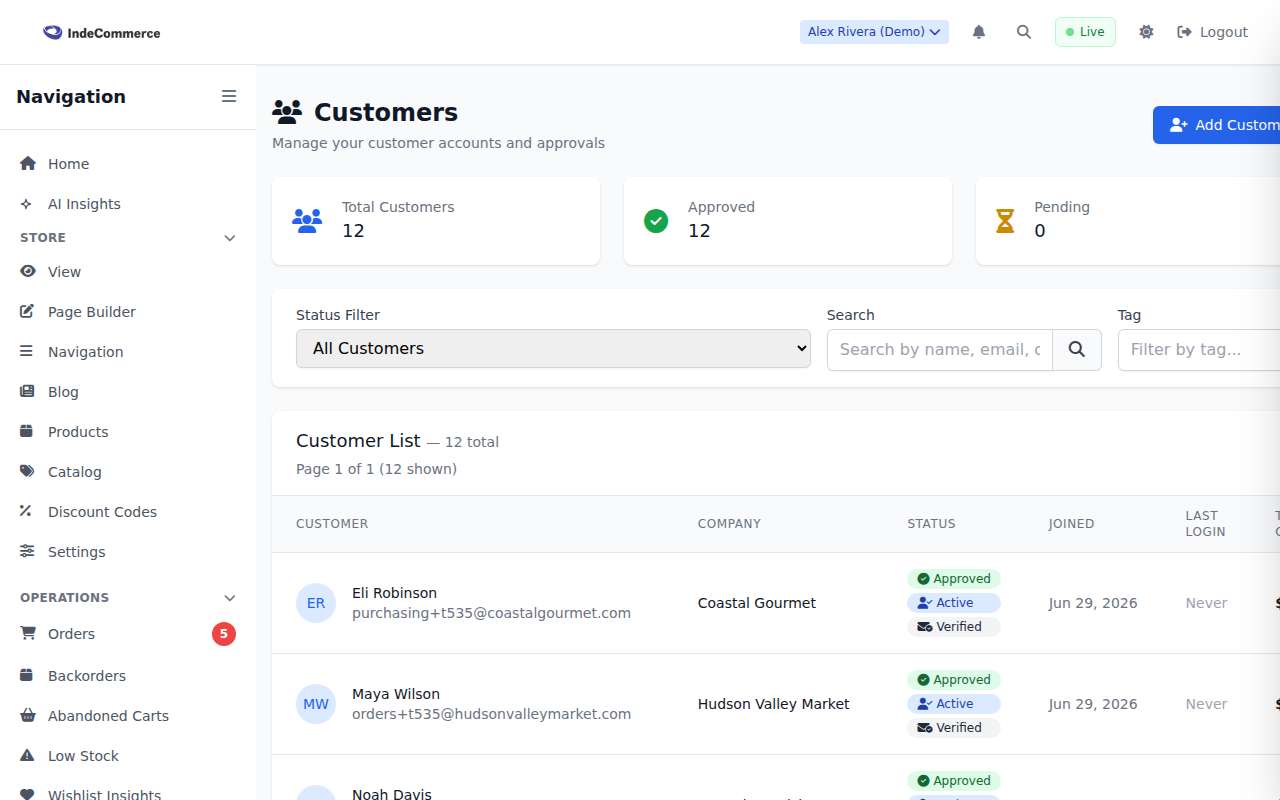Image resolution: width=1280 pixels, height=800 pixels.
Task: Click the Coastal Gourmet company cell
Action: point(757,603)
